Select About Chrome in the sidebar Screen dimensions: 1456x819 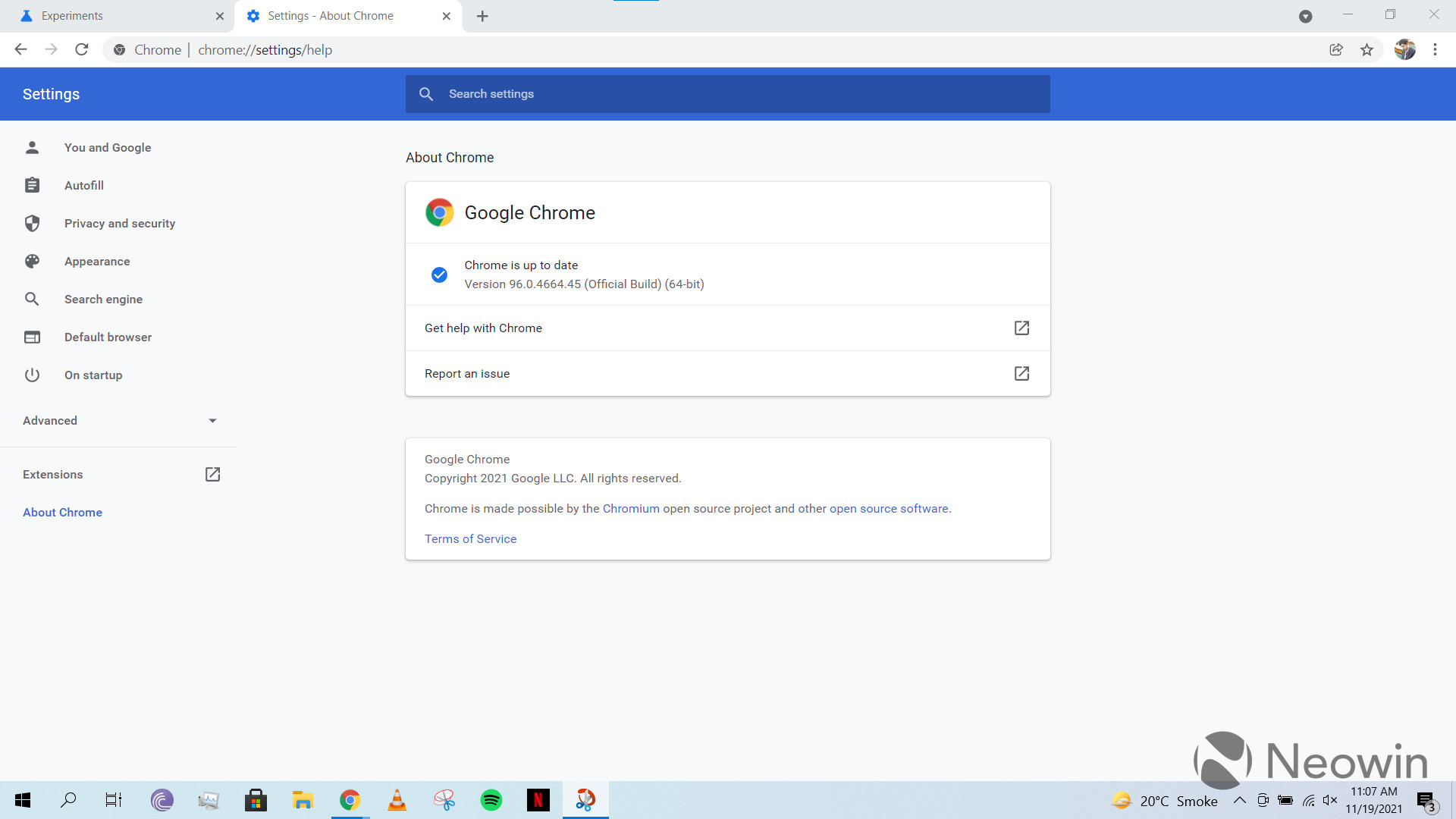(62, 512)
